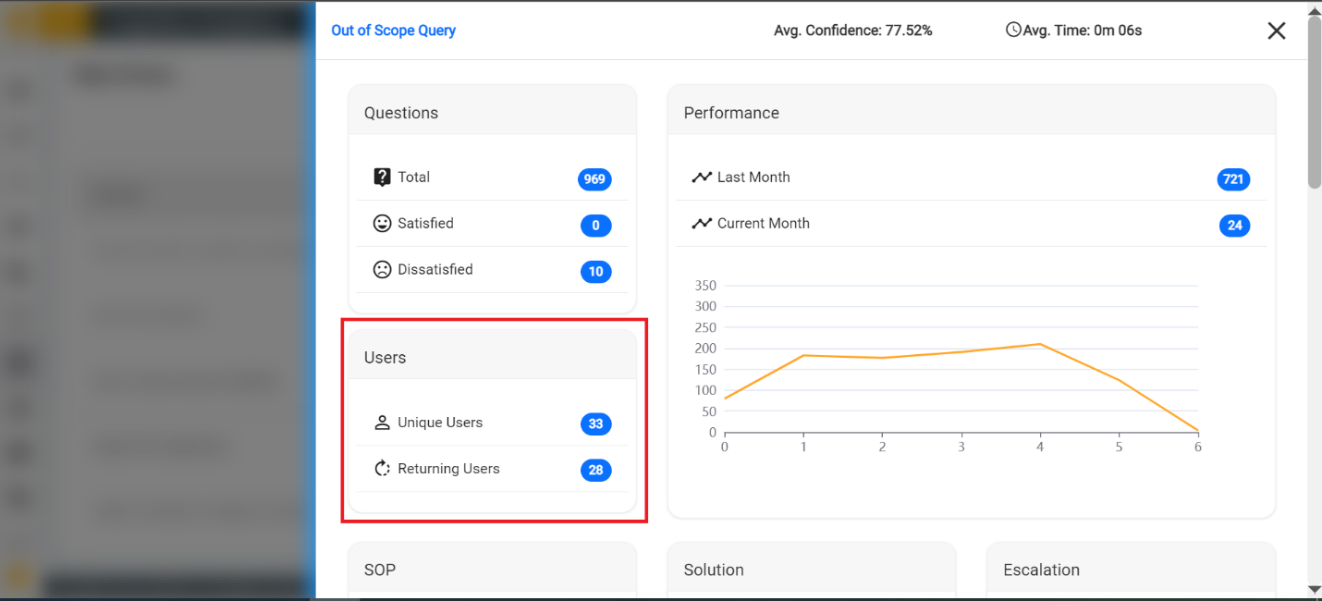
Task: Select the 33 unique users badge
Action: tap(595, 424)
